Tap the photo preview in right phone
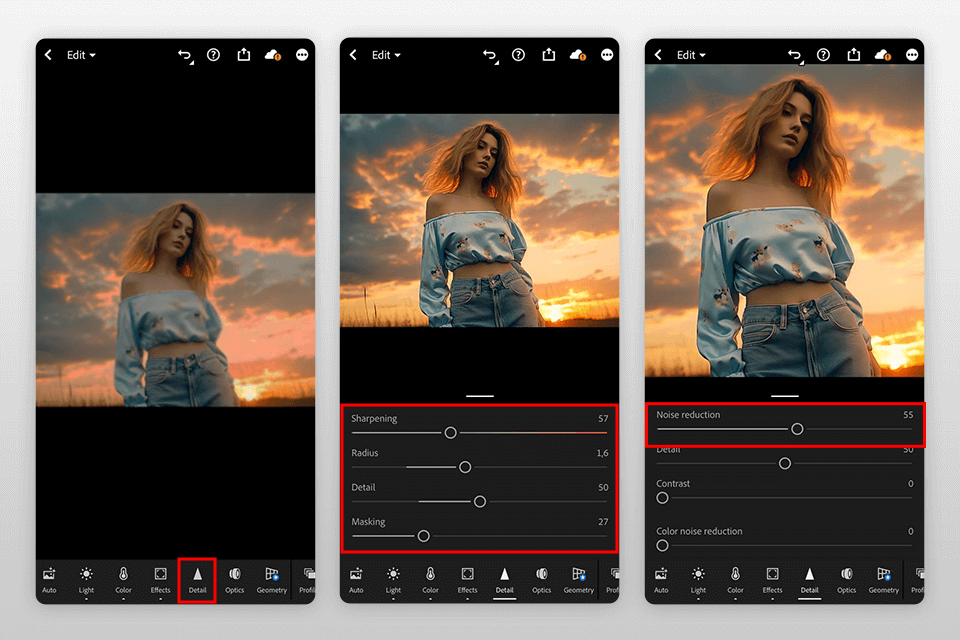 pyautogui.click(x=784, y=220)
